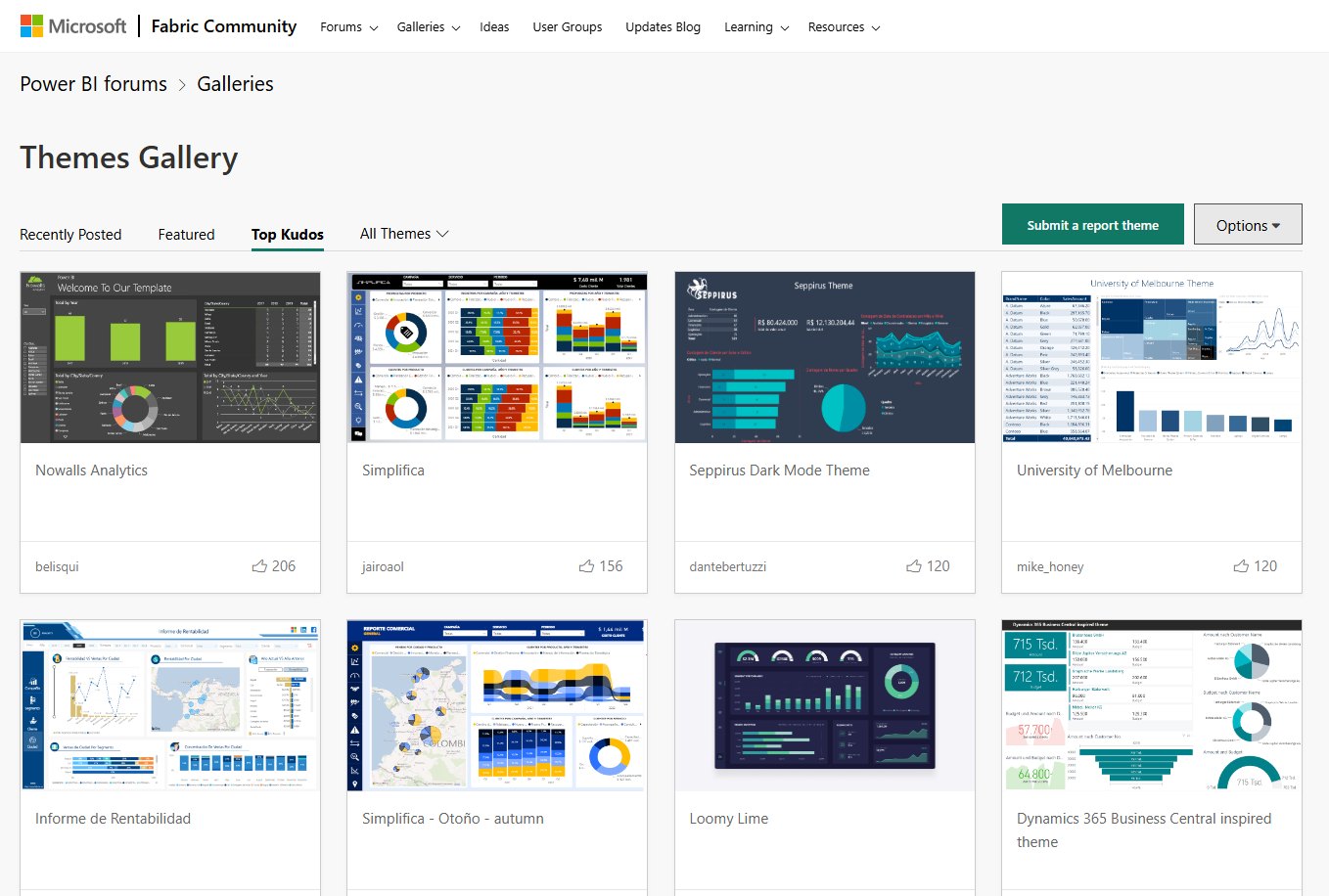
Task: Click the Loomy Lime title
Action: tap(729, 819)
